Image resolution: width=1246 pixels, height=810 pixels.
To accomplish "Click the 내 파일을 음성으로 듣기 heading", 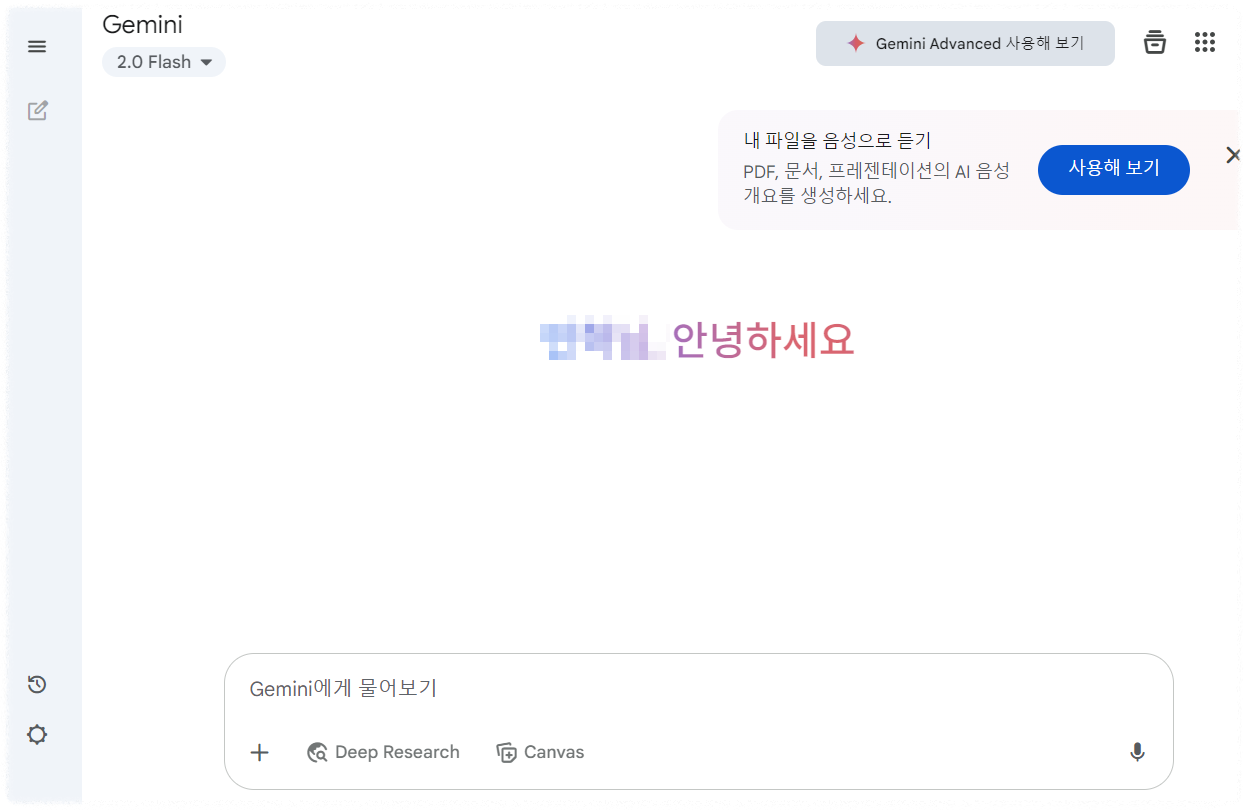I will [838, 141].
